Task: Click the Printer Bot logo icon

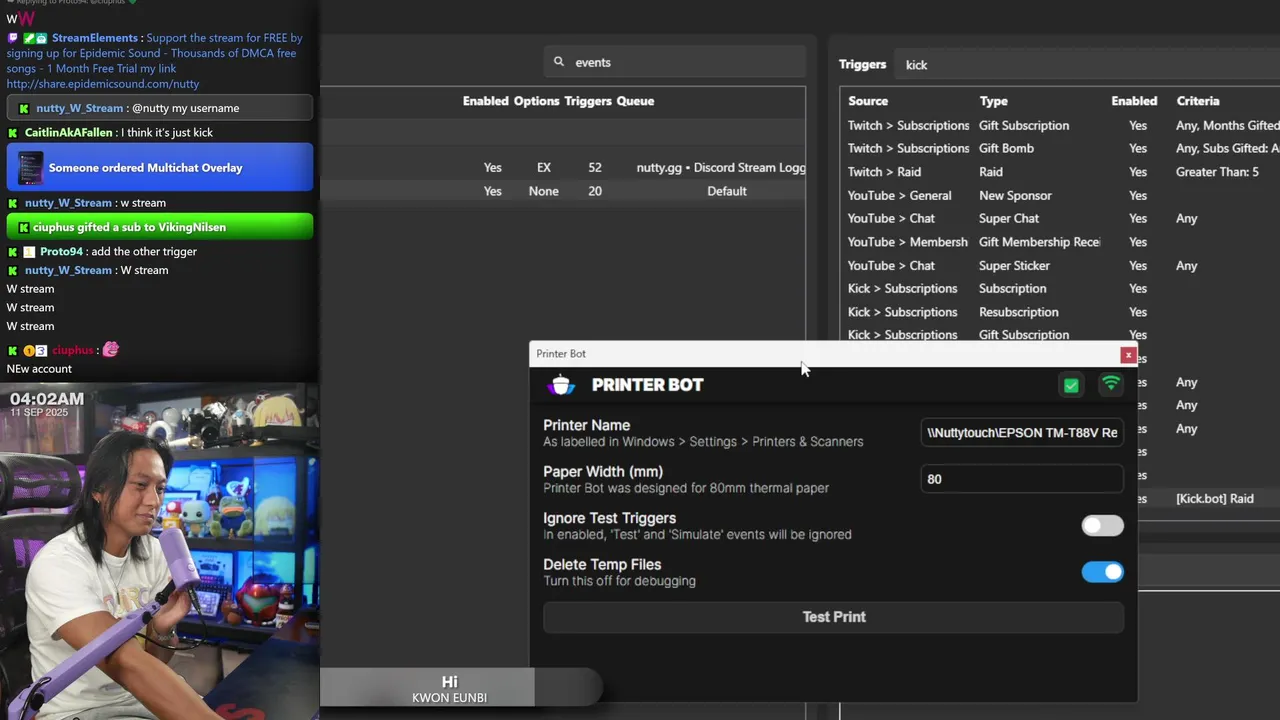Action: pyautogui.click(x=562, y=385)
